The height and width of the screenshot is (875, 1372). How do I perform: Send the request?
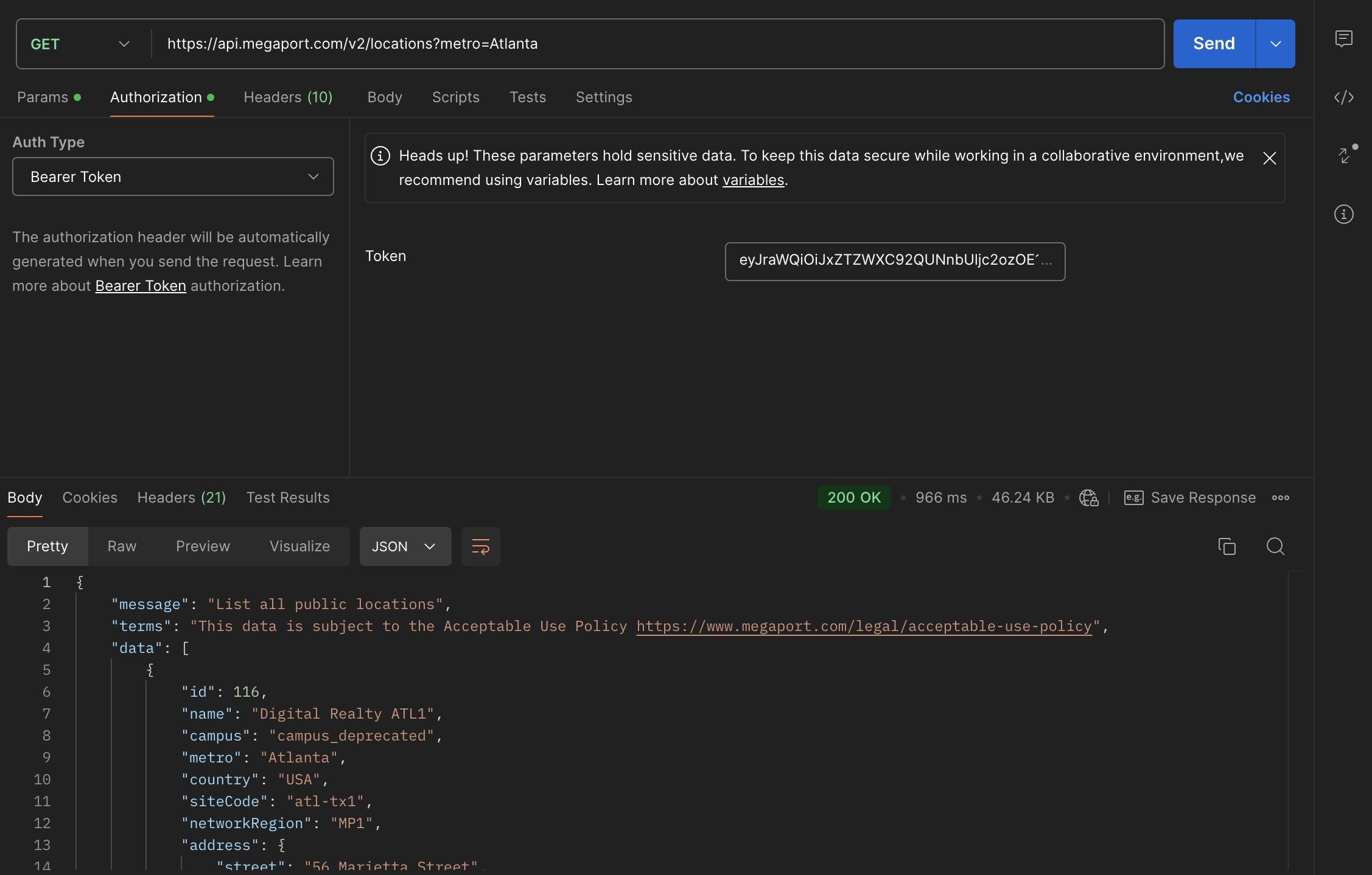point(1214,44)
